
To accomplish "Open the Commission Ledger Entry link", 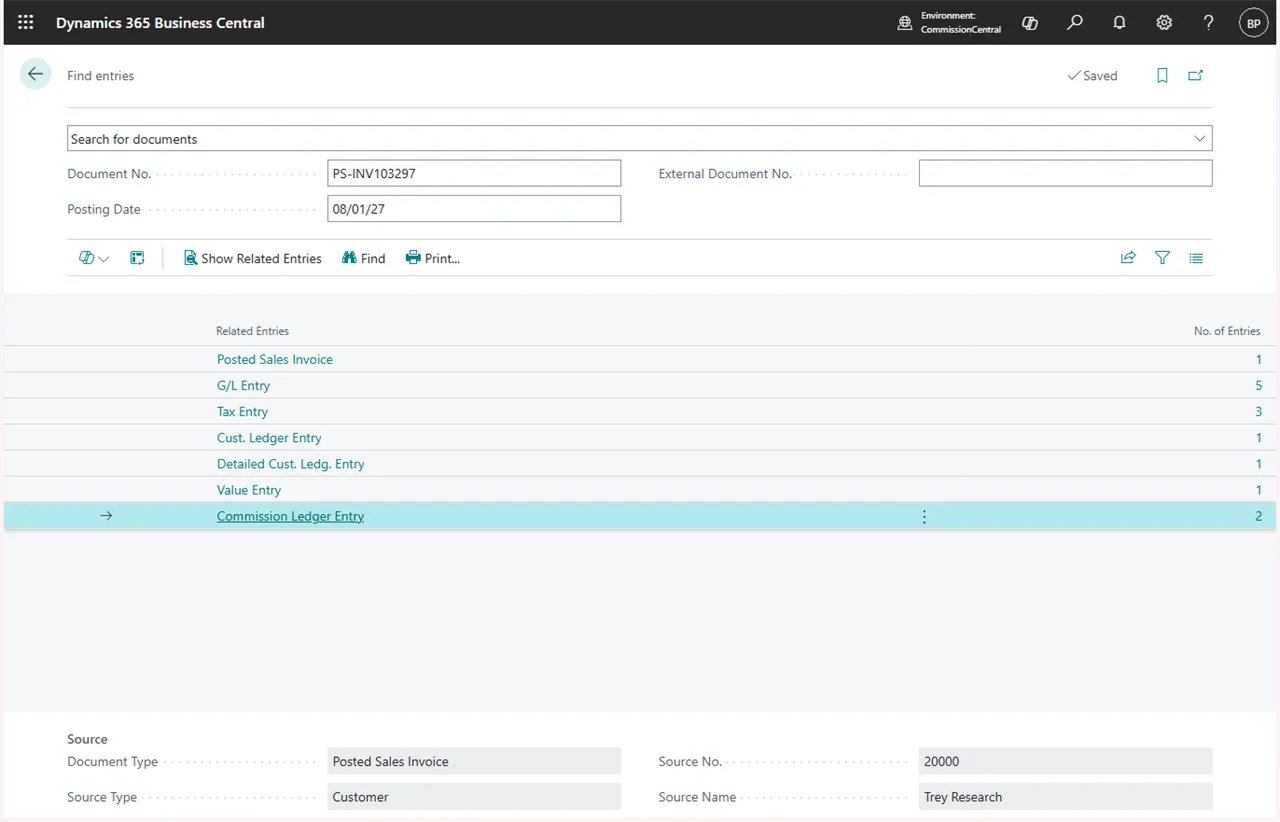I will [x=290, y=516].
